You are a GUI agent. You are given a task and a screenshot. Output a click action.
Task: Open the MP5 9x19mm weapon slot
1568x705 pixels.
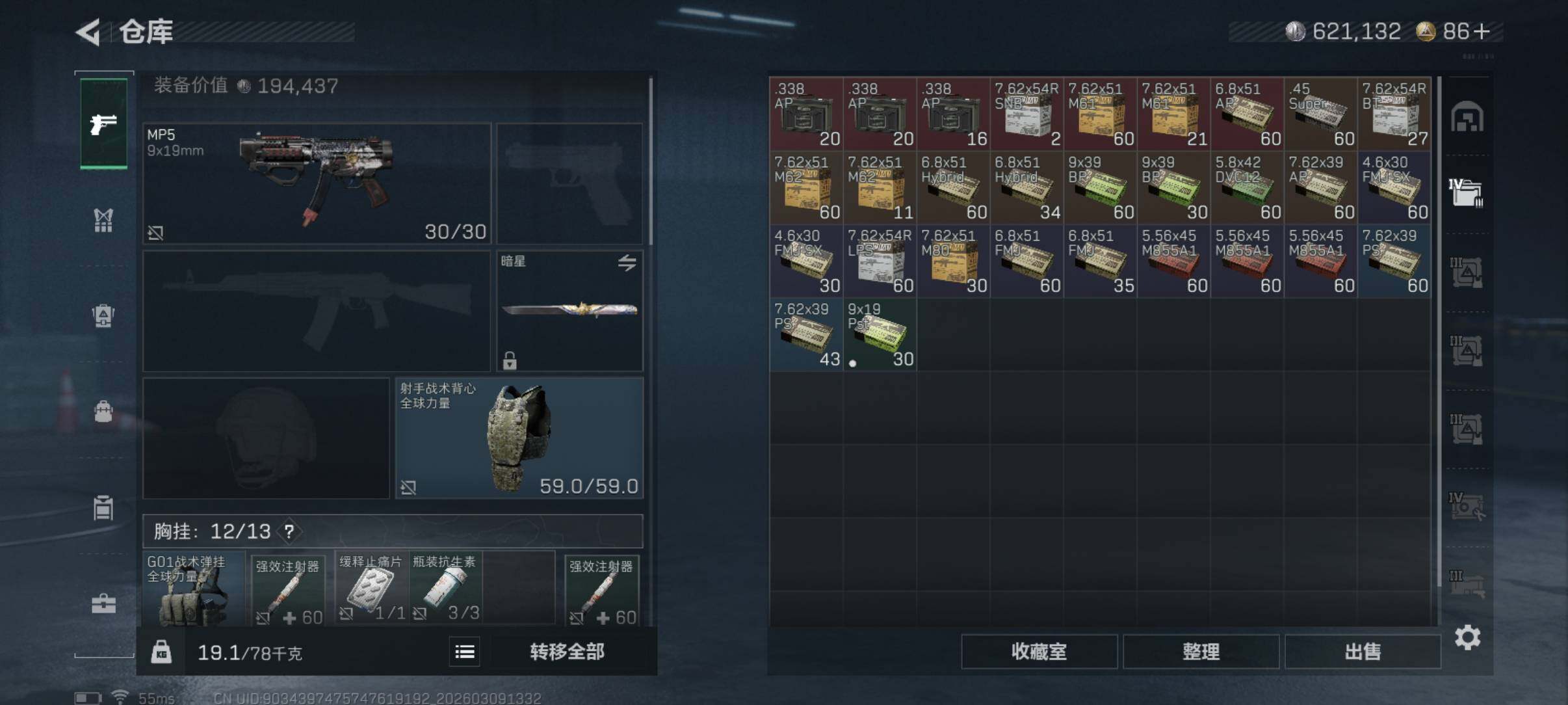click(317, 183)
